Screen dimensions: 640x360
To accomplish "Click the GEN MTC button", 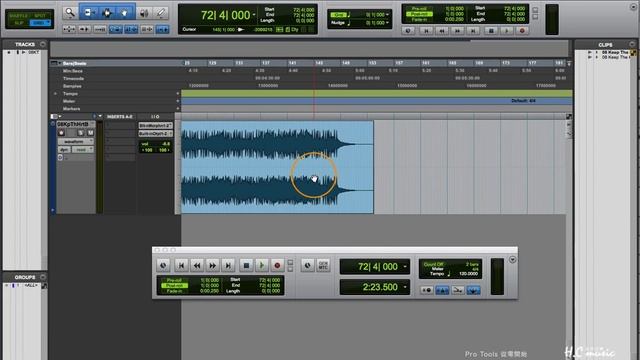I will (x=323, y=265).
